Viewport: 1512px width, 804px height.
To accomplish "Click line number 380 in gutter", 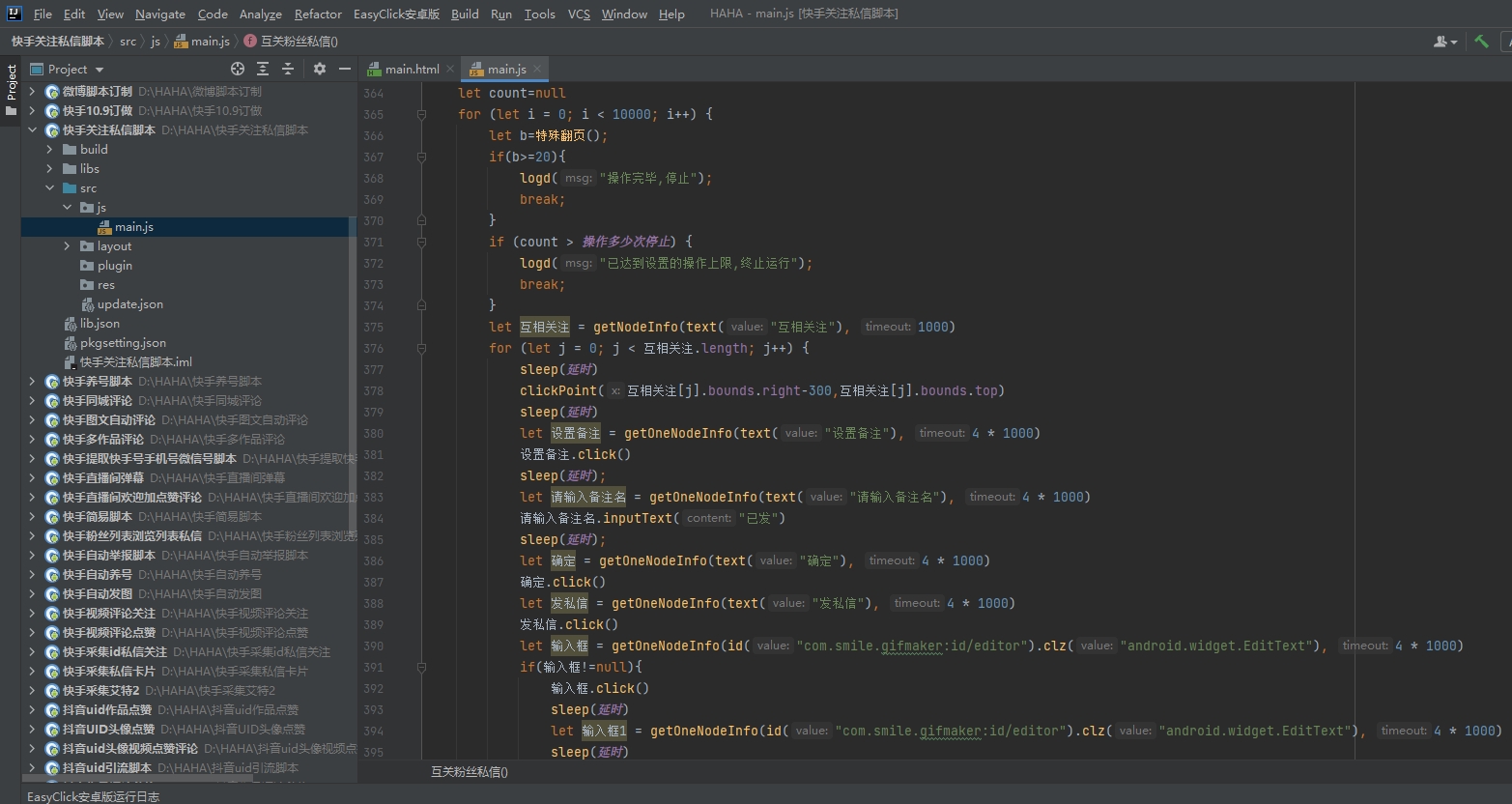I will (374, 433).
